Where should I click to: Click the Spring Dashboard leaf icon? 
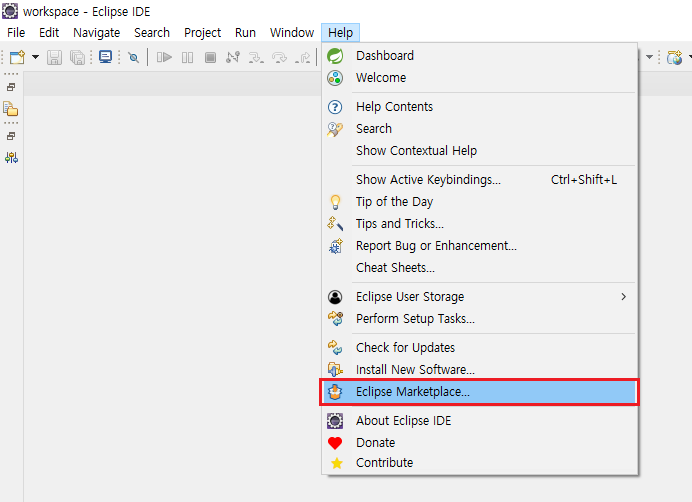click(x=335, y=56)
